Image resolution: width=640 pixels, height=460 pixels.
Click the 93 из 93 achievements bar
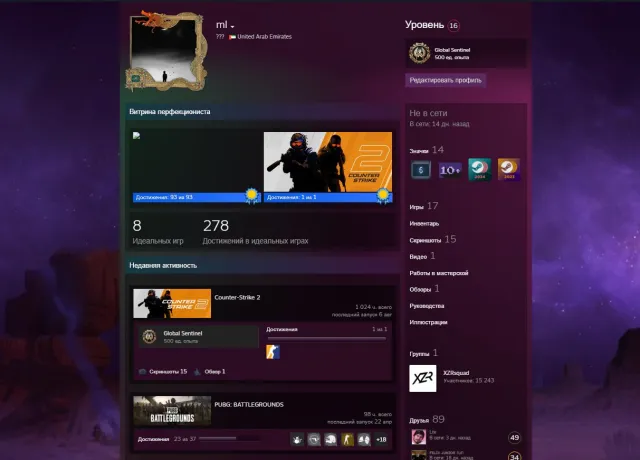pyautogui.click(x=196, y=197)
